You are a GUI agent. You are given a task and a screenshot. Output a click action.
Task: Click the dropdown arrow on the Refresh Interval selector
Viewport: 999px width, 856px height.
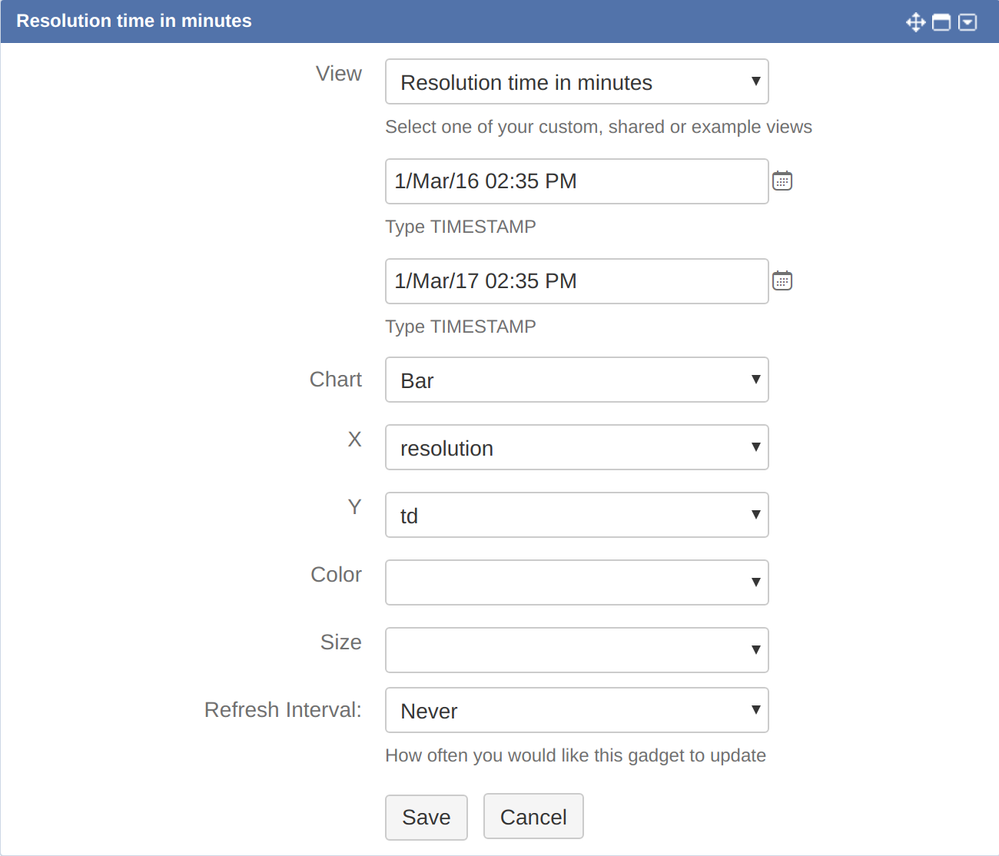click(755, 710)
